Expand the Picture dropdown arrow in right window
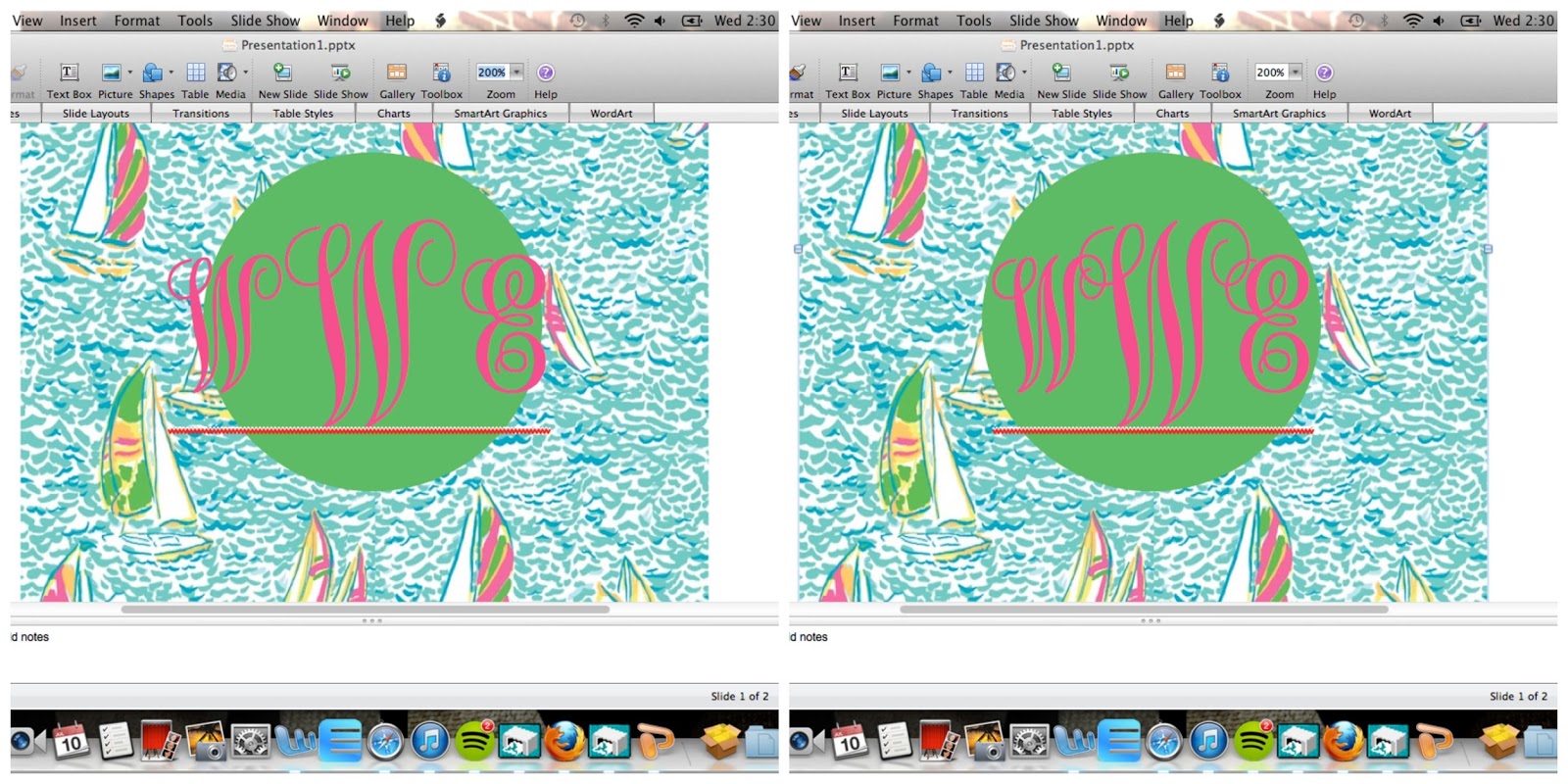This screenshot has width=1568, height=784. pyautogui.click(x=908, y=72)
